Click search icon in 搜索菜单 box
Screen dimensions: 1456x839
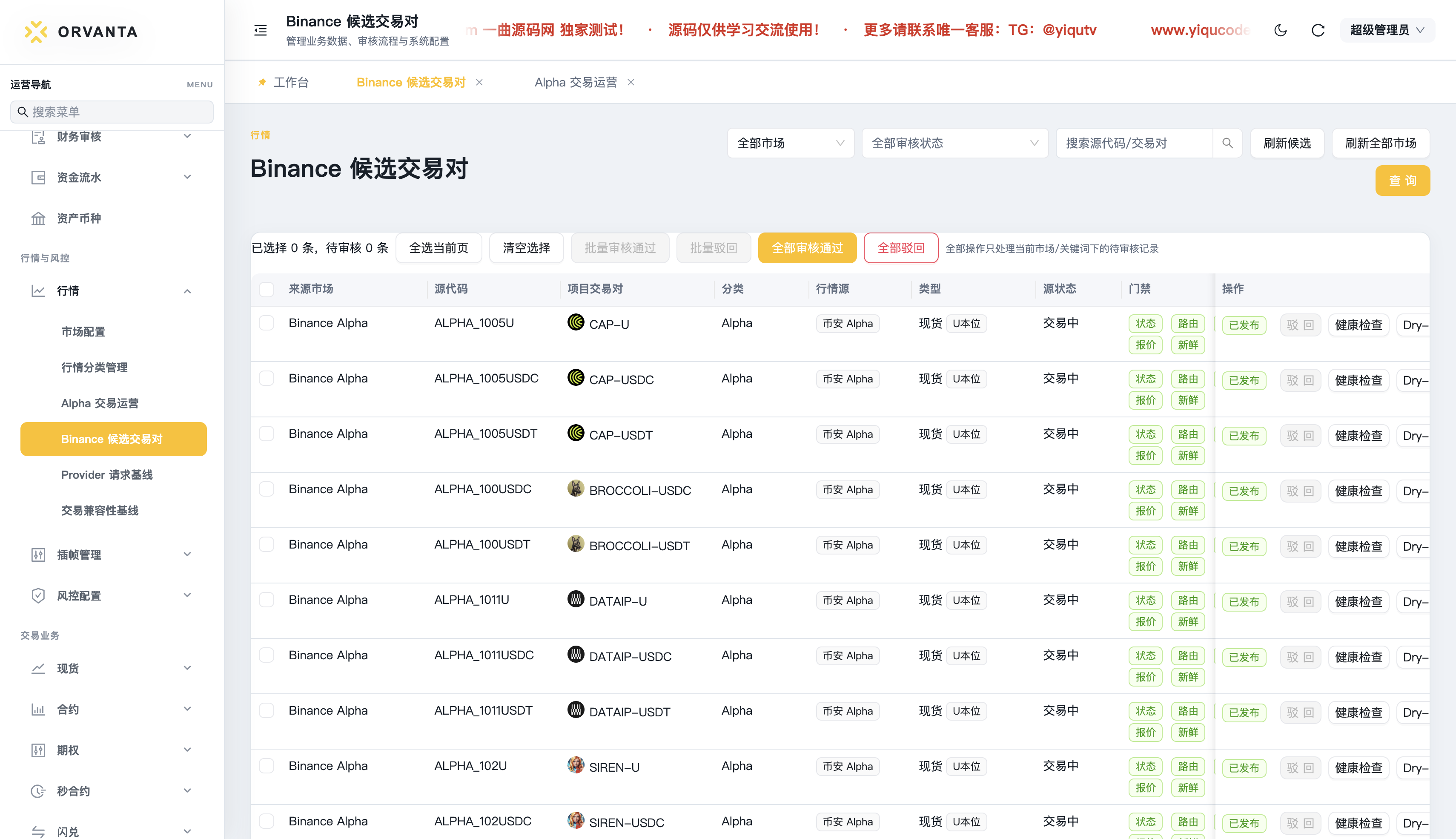click(x=23, y=112)
